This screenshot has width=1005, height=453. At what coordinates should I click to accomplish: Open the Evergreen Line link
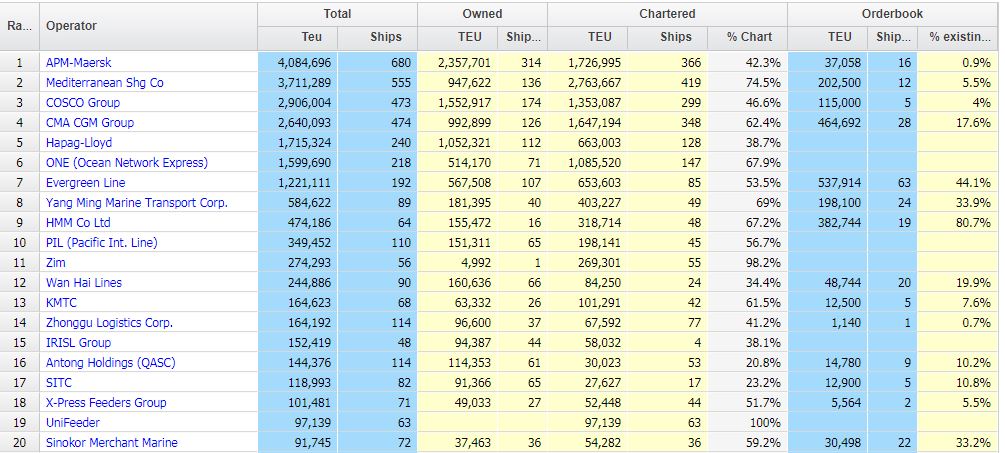[x=85, y=183]
